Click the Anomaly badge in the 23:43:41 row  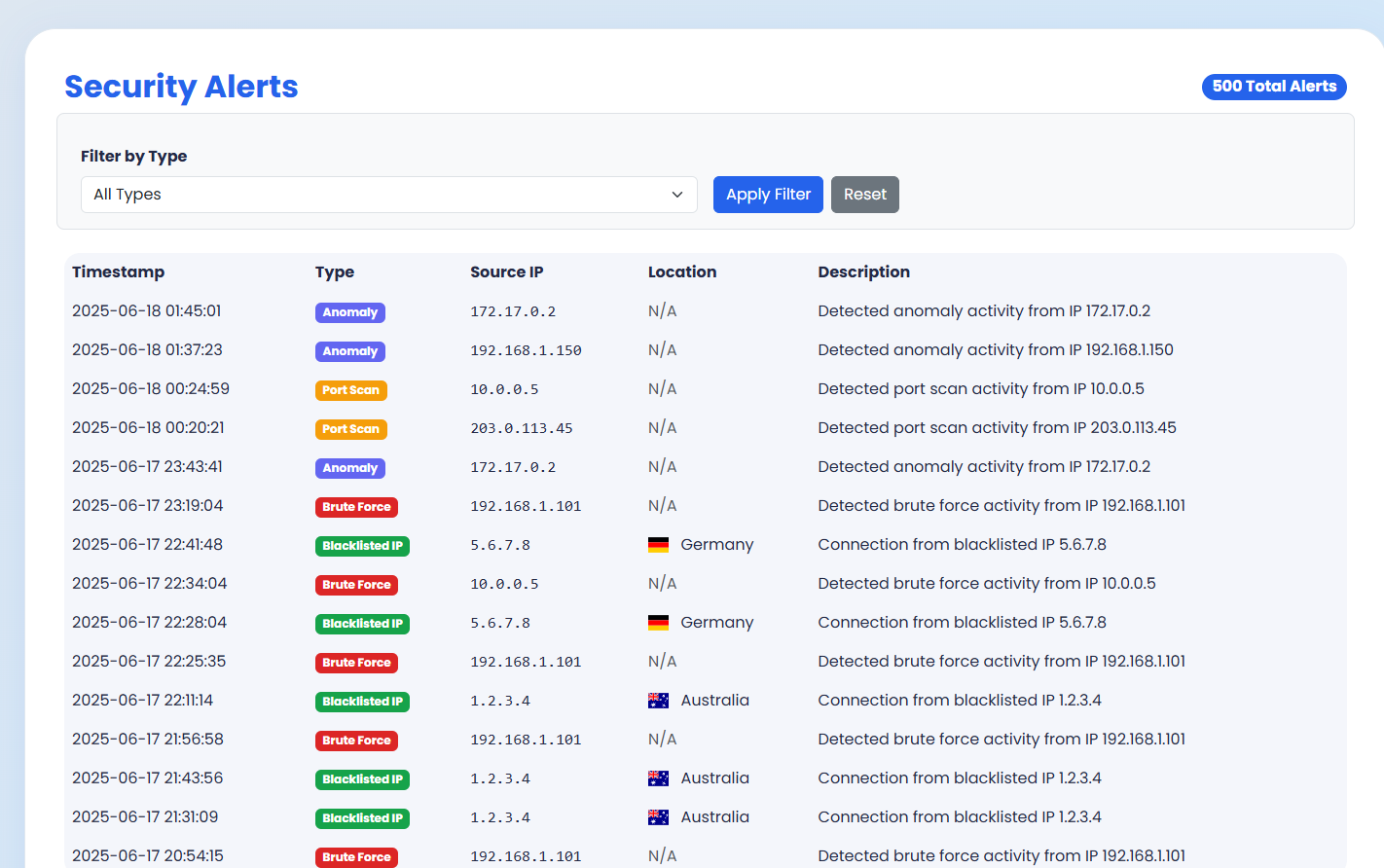click(x=350, y=468)
